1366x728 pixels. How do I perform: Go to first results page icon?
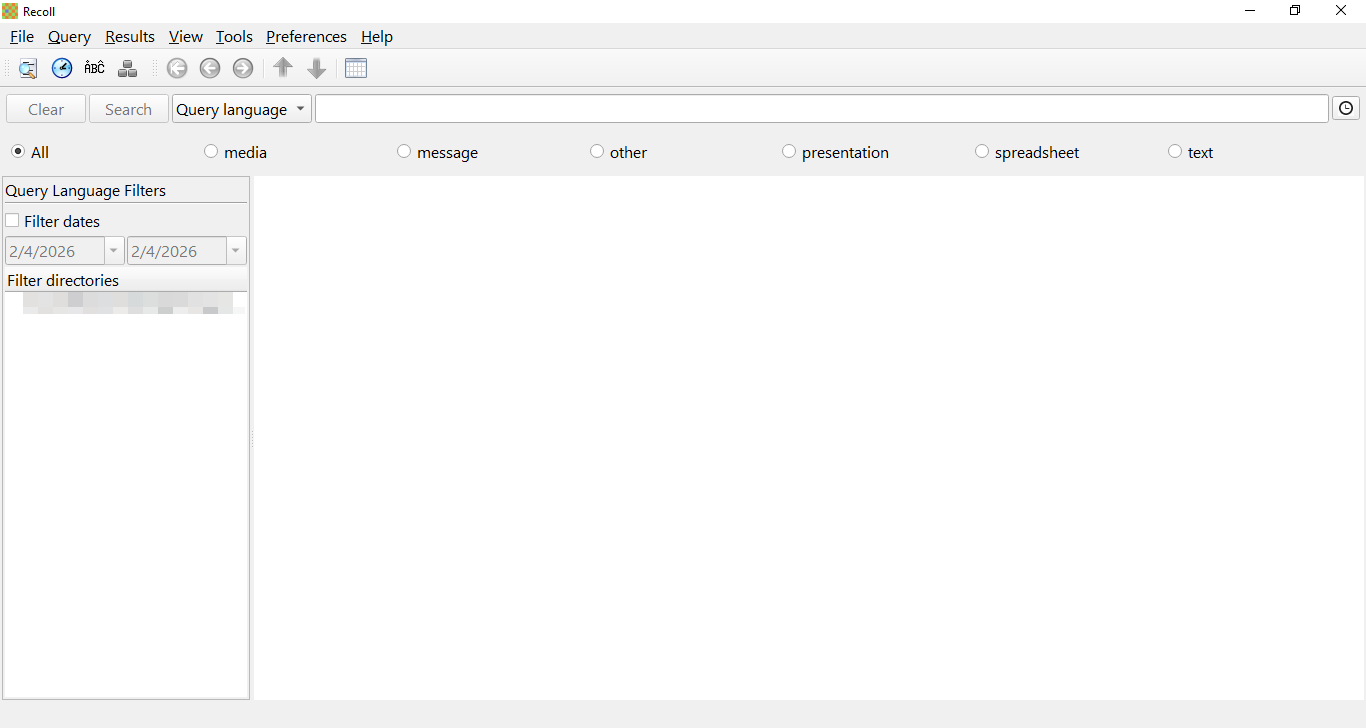(x=177, y=69)
